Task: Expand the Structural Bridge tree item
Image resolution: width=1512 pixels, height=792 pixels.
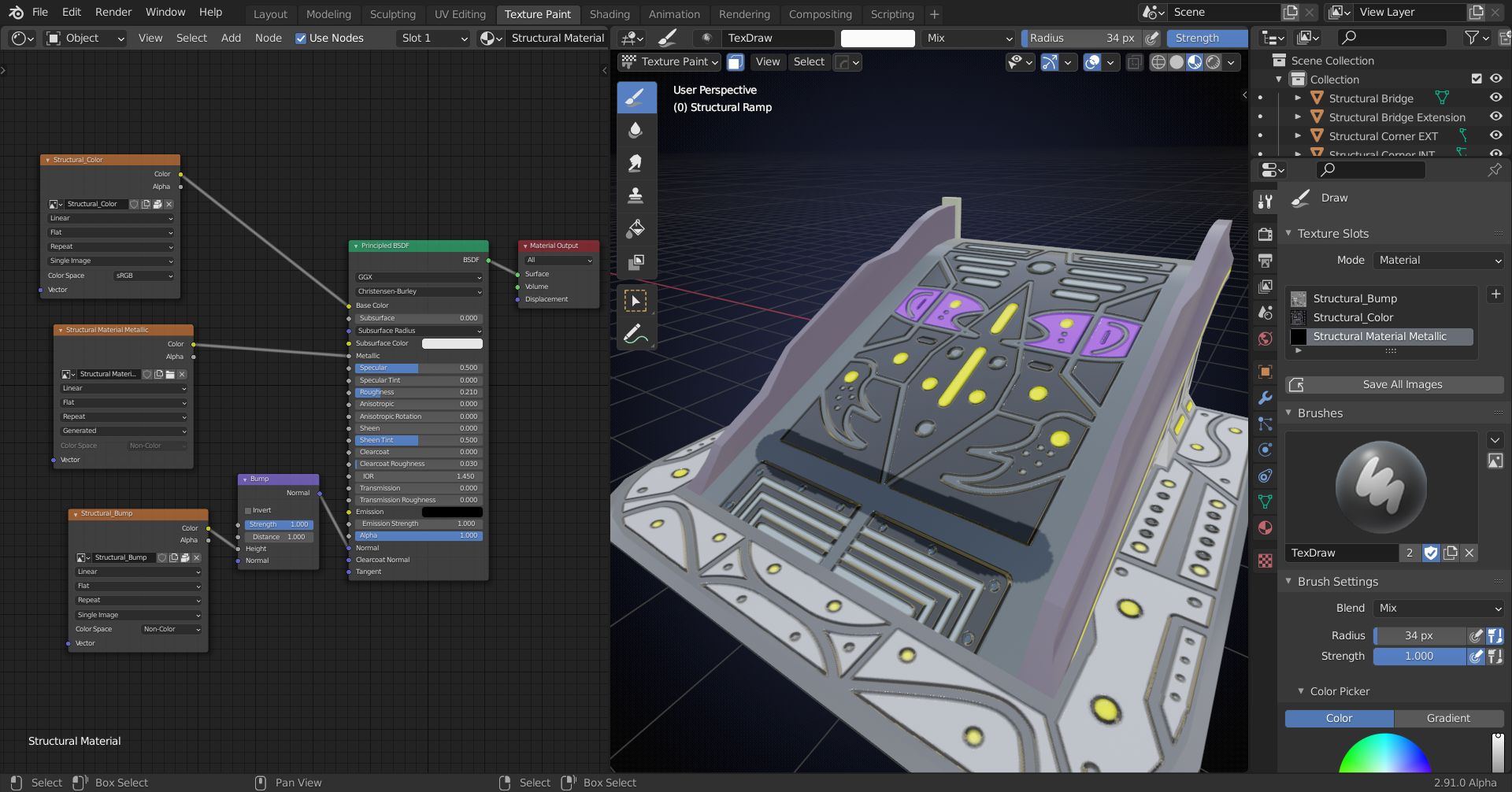Action: tap(1298, 98)
